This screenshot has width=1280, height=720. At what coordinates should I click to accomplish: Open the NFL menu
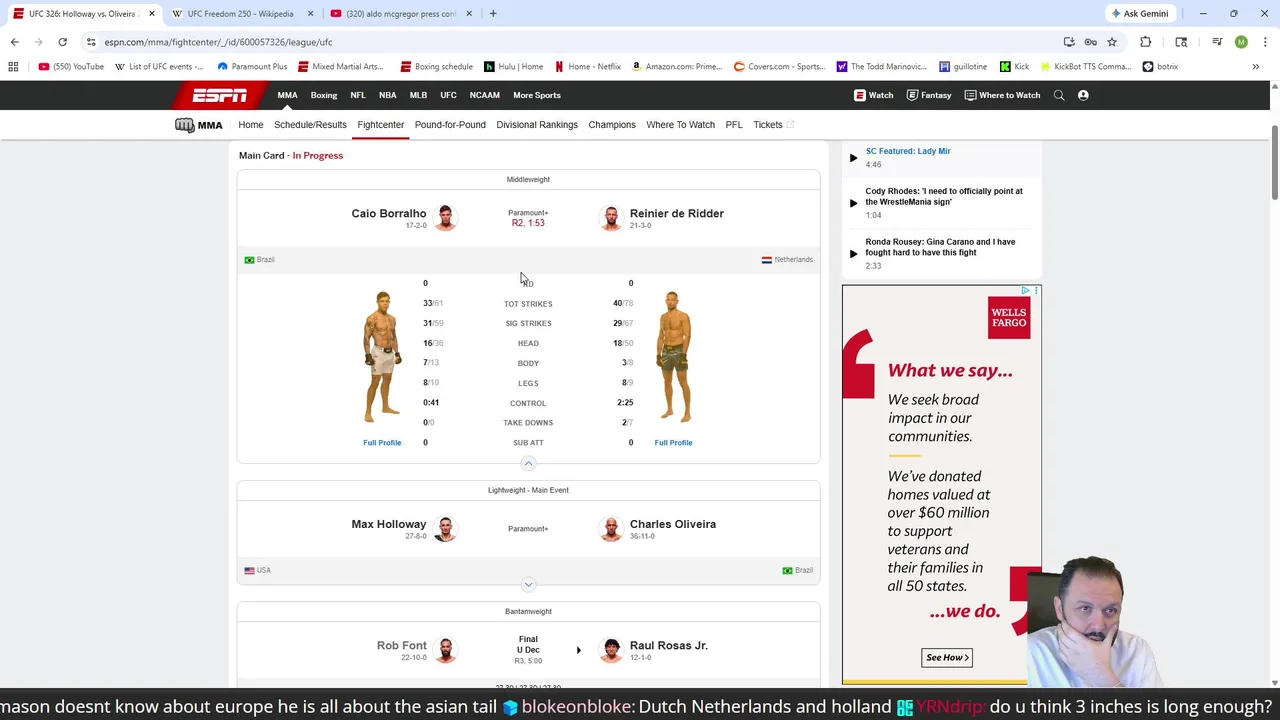coord(358,95)
